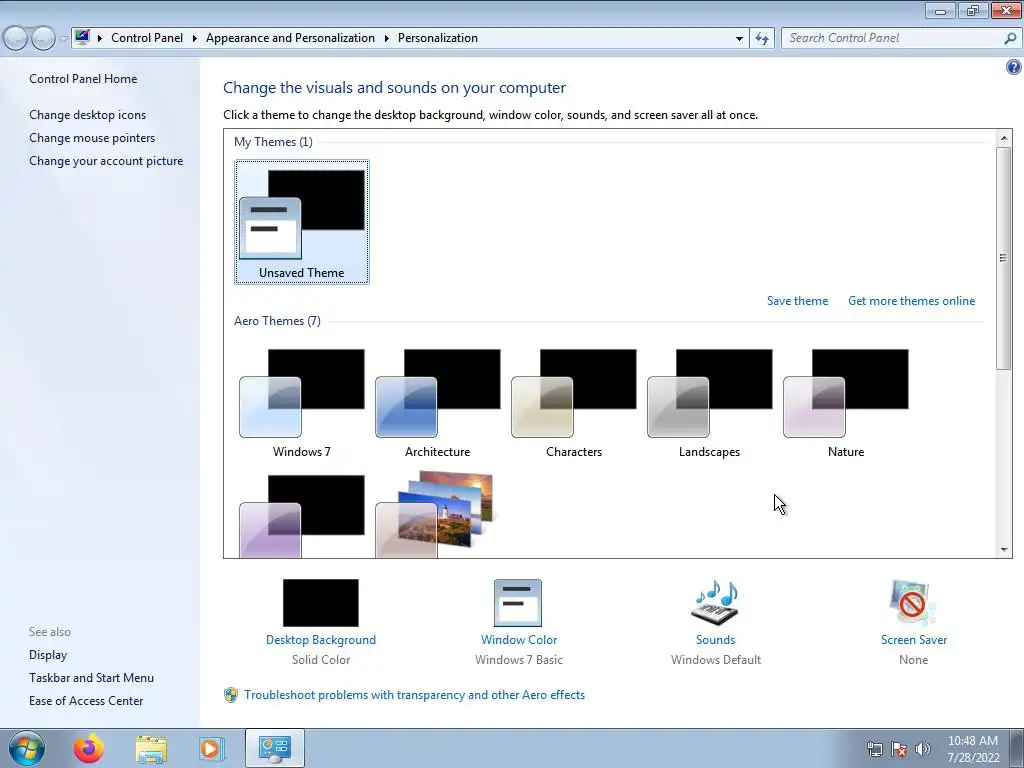Image resolution: width=1024 pixels, height=768 pixels.
Task: Expand arrow after Control Panel breadcrumb
Action: click(x=195, y=39)
